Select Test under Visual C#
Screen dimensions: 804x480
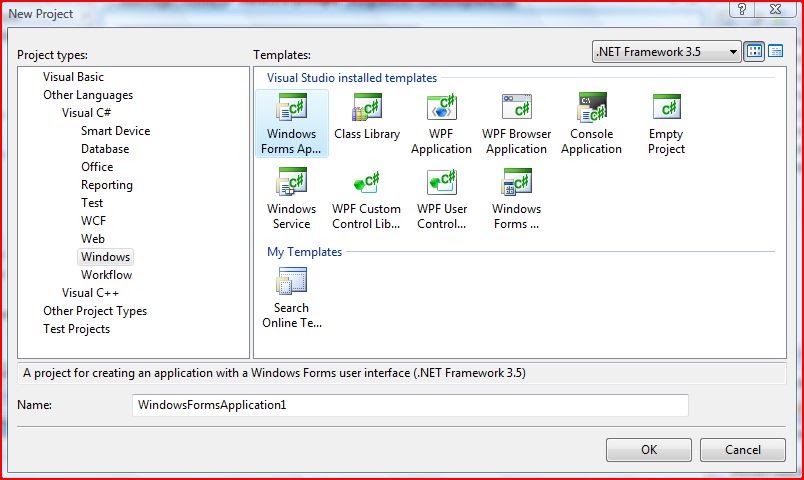pos(92,203)
